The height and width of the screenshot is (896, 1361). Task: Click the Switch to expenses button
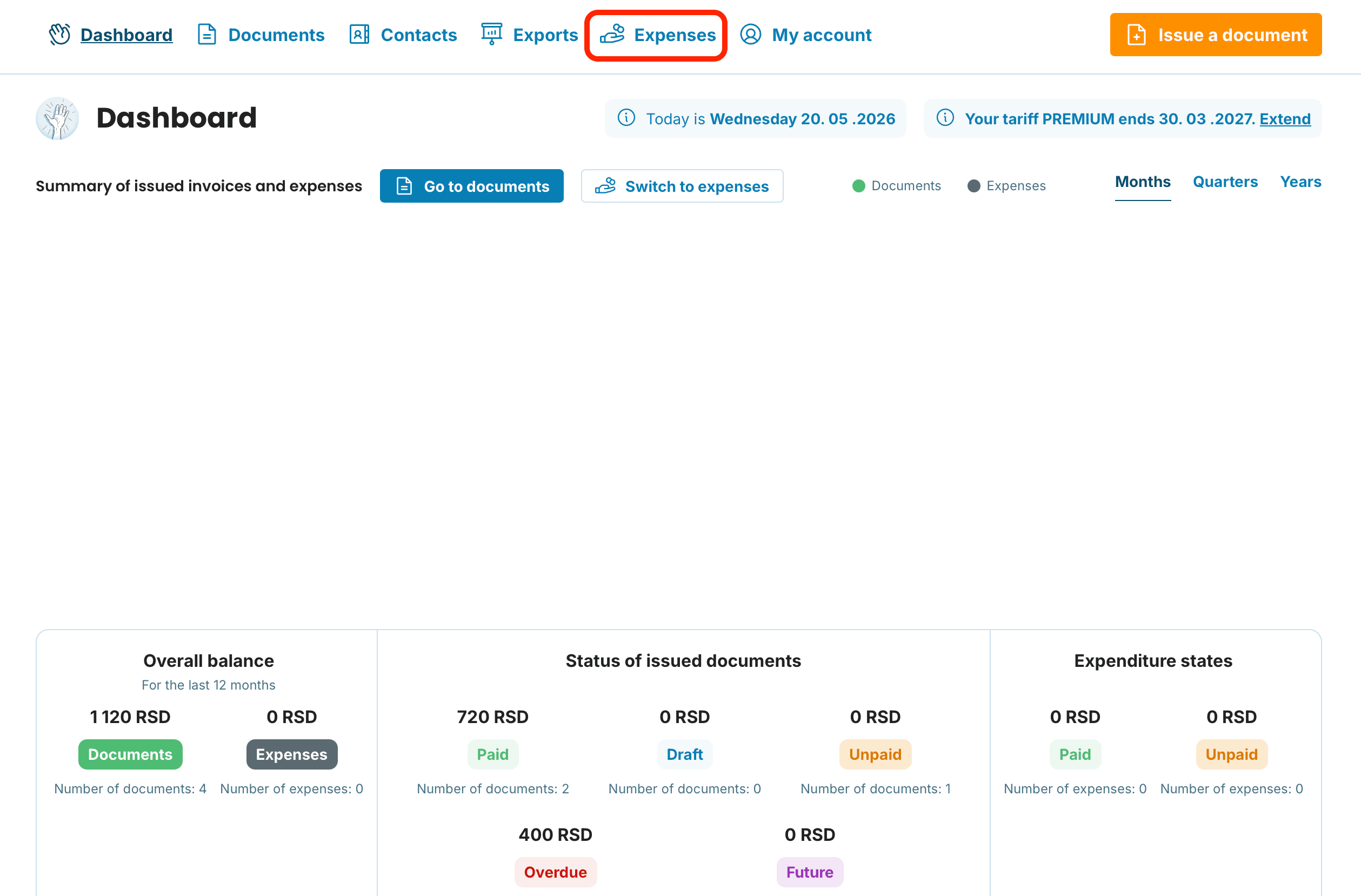point(682,186)
